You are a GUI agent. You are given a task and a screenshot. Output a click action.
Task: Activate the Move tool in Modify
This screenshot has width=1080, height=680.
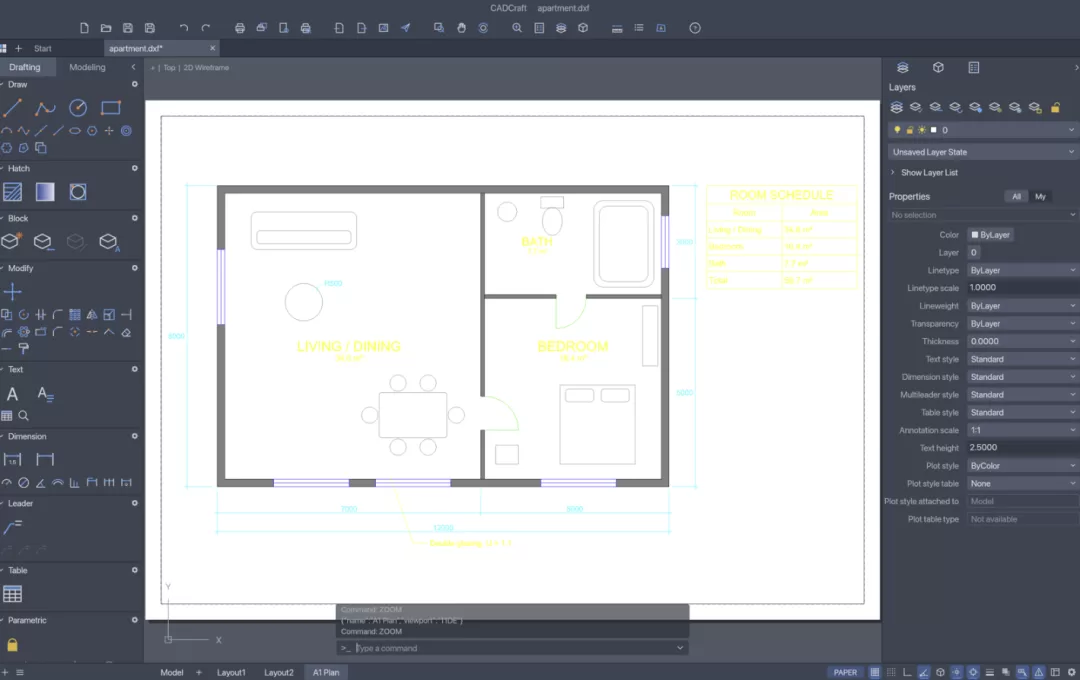(12, 292)
